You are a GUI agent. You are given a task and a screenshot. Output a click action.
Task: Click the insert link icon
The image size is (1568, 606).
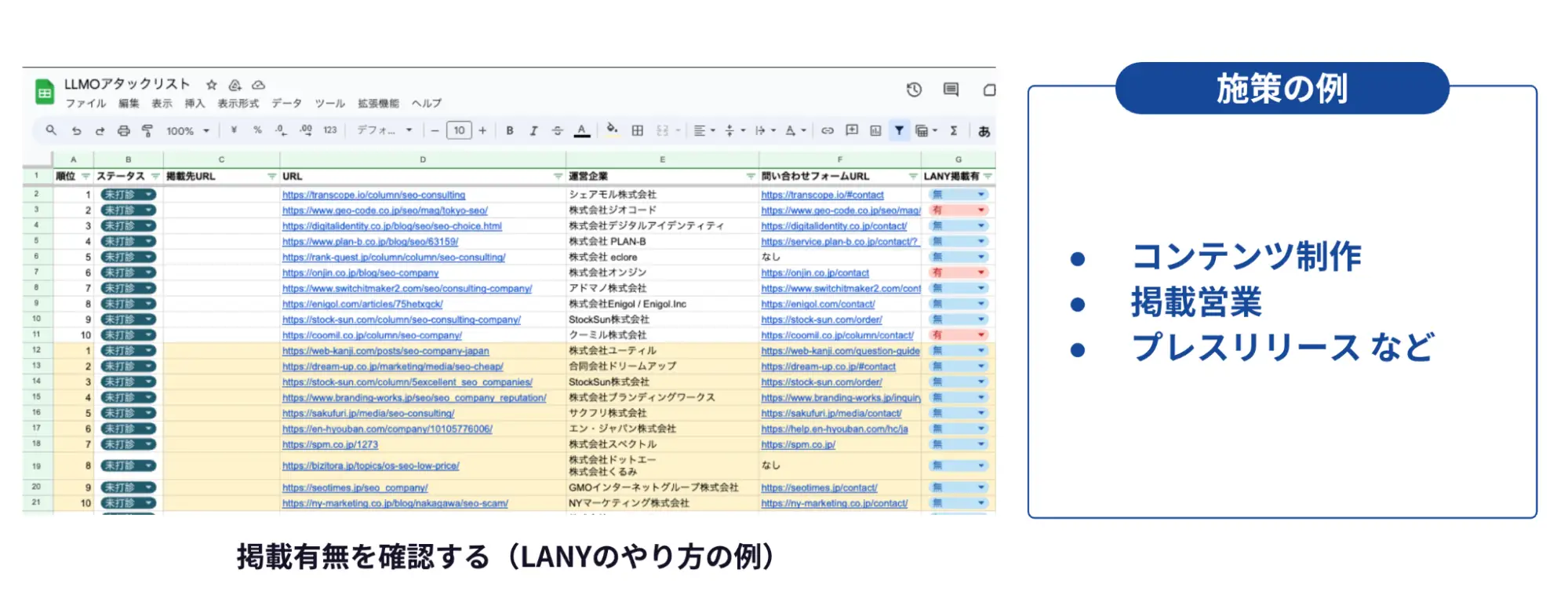coord(827,131)
